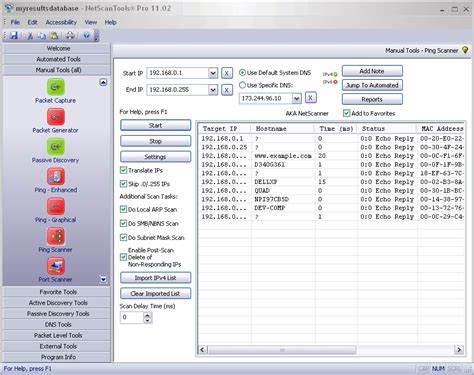Viewport: 474px width, 375px height.
Task: Open the File menu
Action: (15, 22)
